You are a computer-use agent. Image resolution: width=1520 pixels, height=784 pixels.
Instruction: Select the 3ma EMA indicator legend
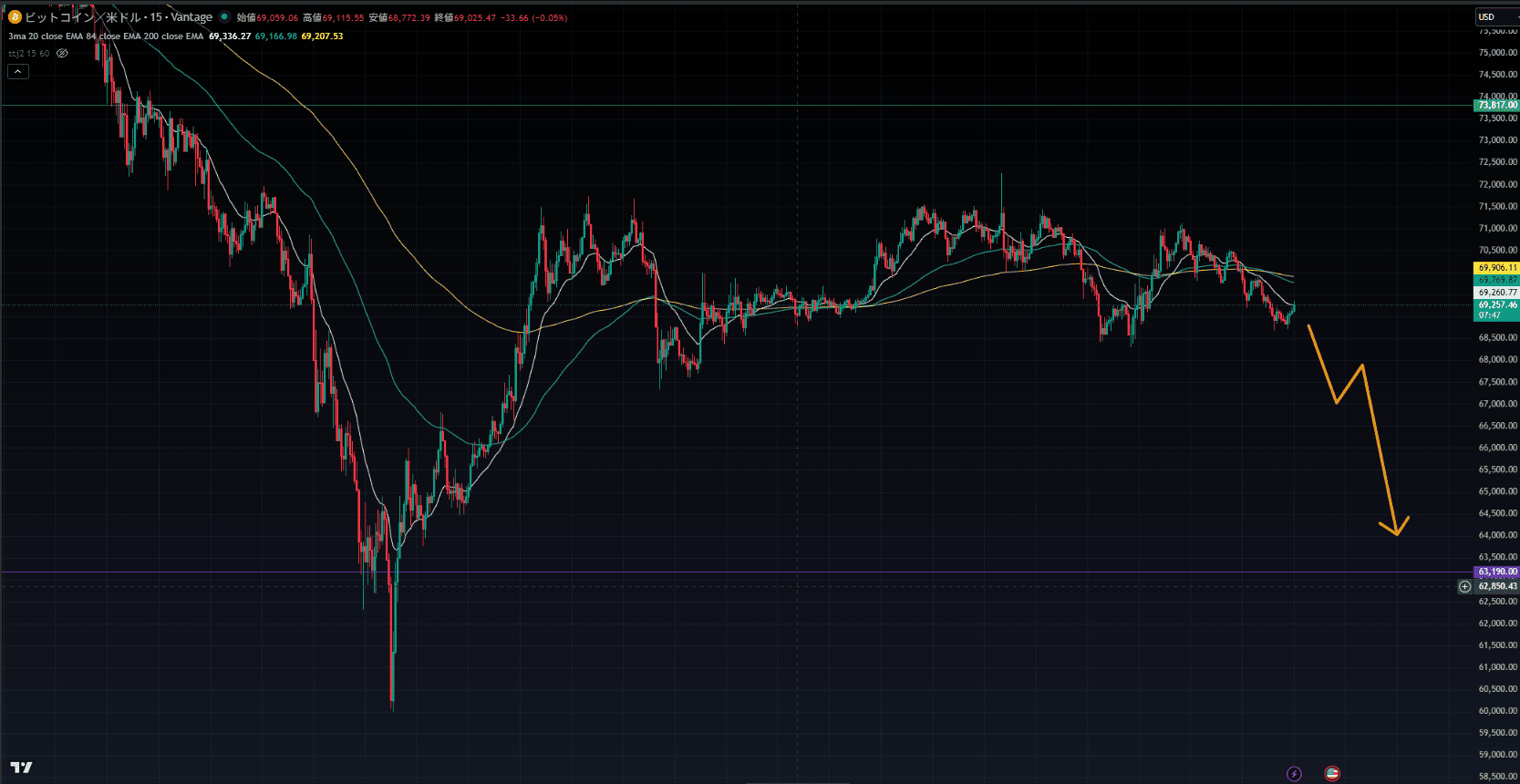(105, 36)
